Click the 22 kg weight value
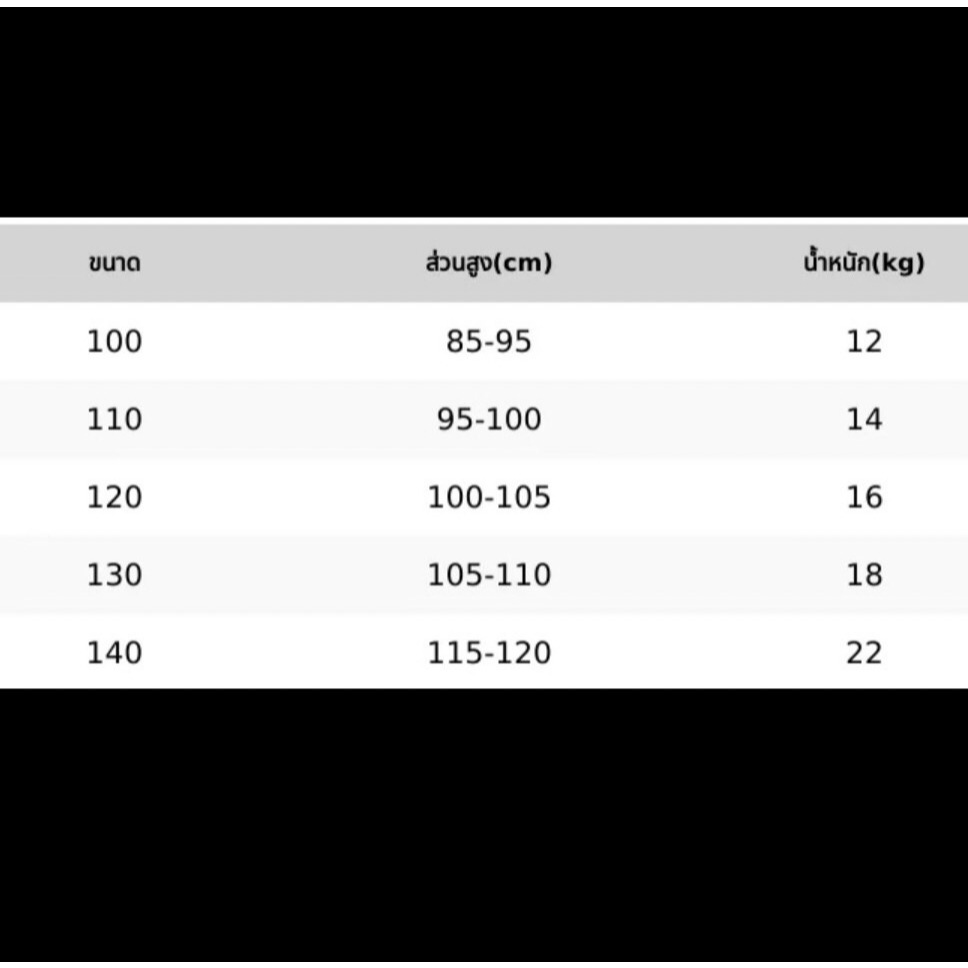Image resolution: width=968 pixels, height=968 pixels. pyautogui.click(x=865, y=653)
